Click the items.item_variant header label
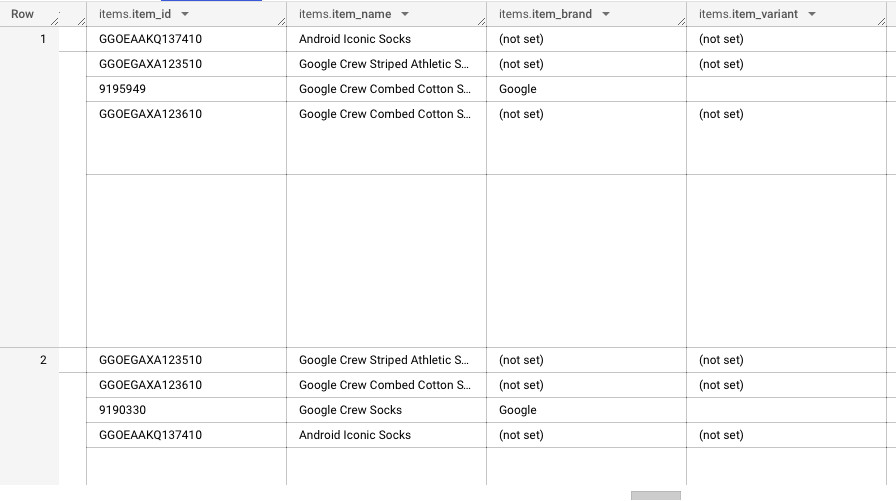This screenshot has height=501, width=896. (748, 14)
